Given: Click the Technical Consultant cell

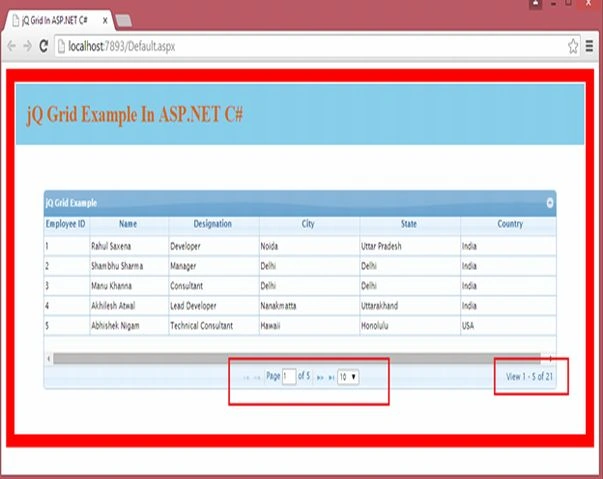Looking at the screenshot, I should click(x=214, y=326).
